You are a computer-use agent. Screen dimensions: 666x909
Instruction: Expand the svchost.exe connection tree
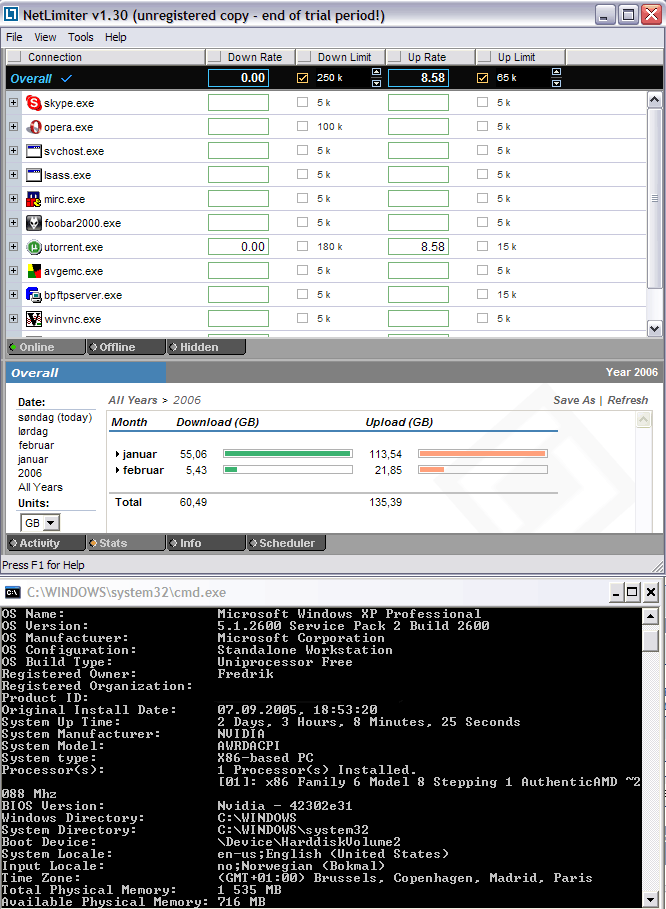coord(13,151)
